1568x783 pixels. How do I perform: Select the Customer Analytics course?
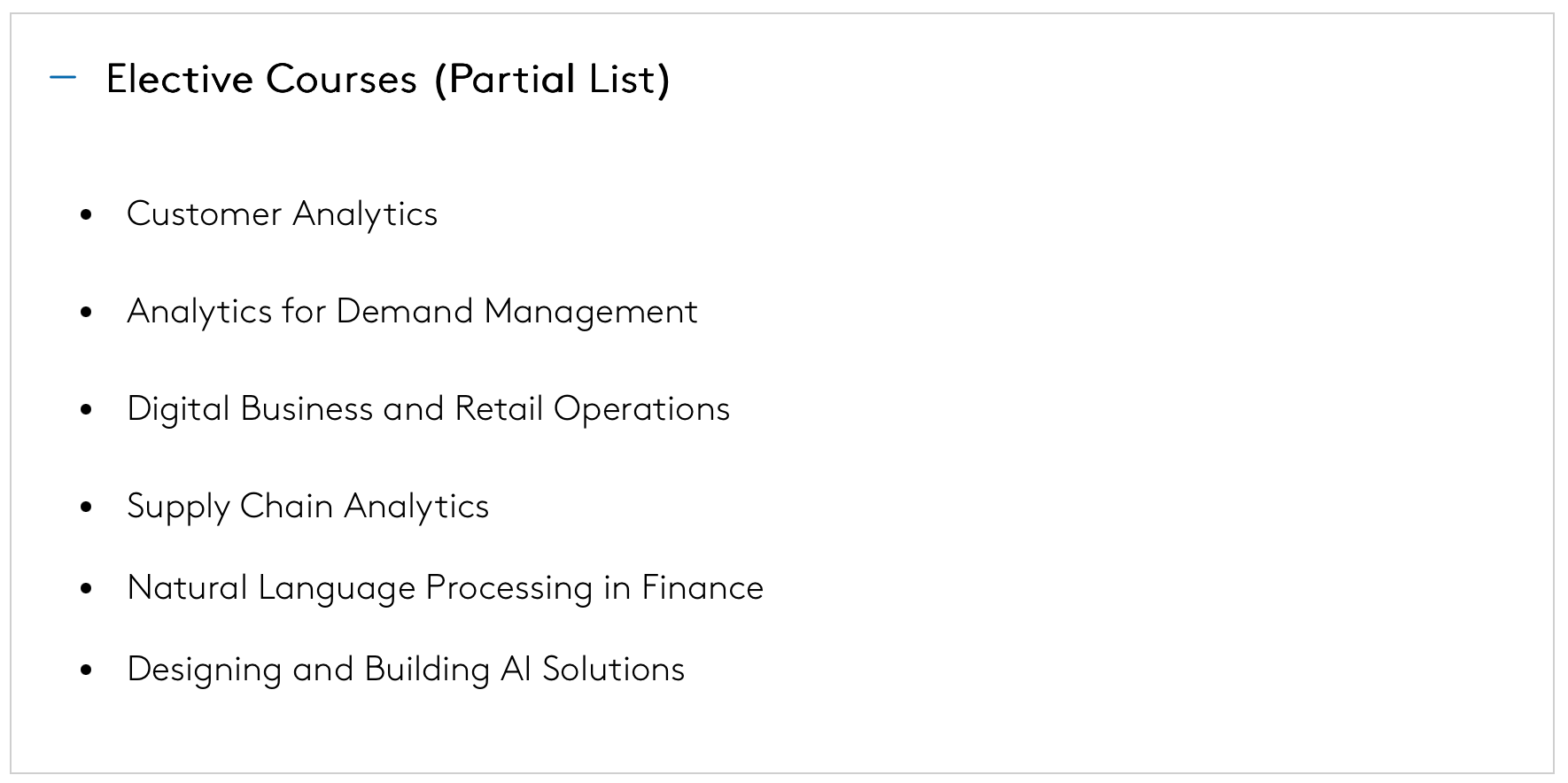(282, 214)
